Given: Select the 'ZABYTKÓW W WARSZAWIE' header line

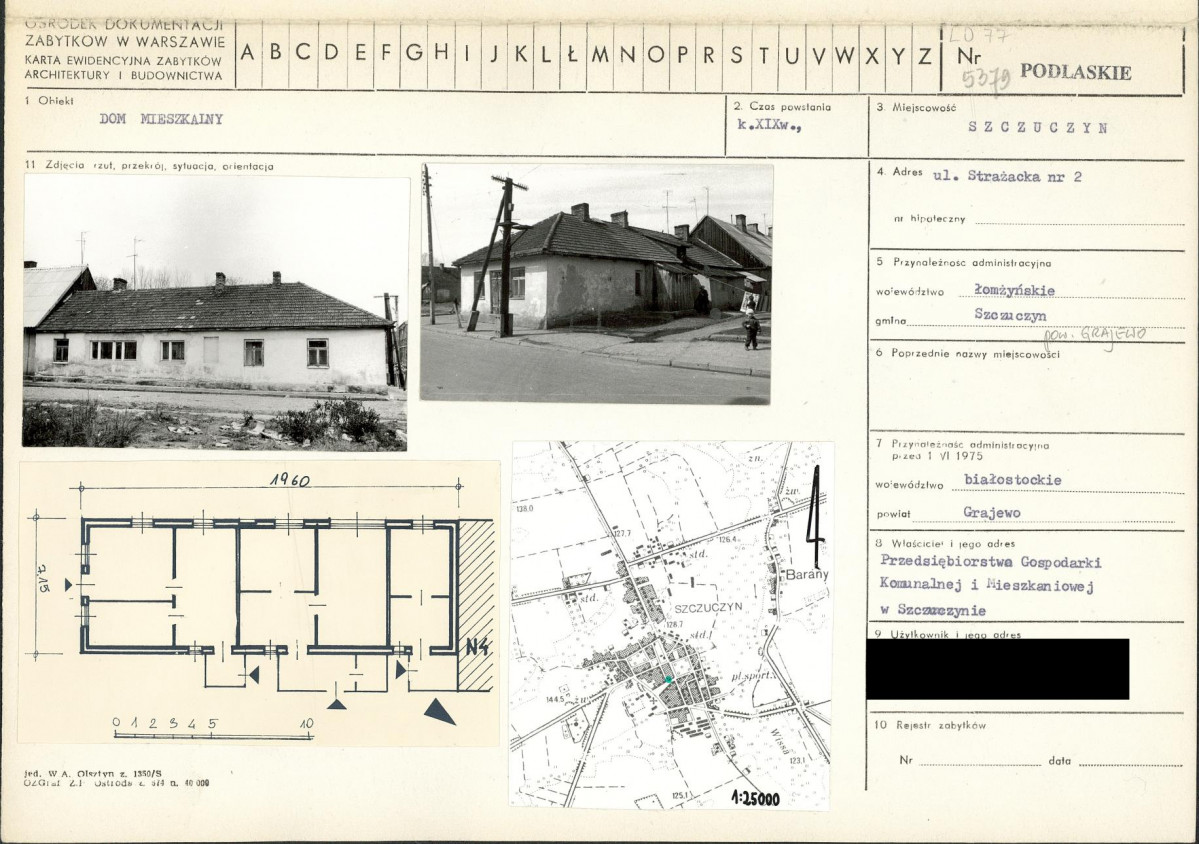Looking at the screenshot, I should [x=125, y=41].
